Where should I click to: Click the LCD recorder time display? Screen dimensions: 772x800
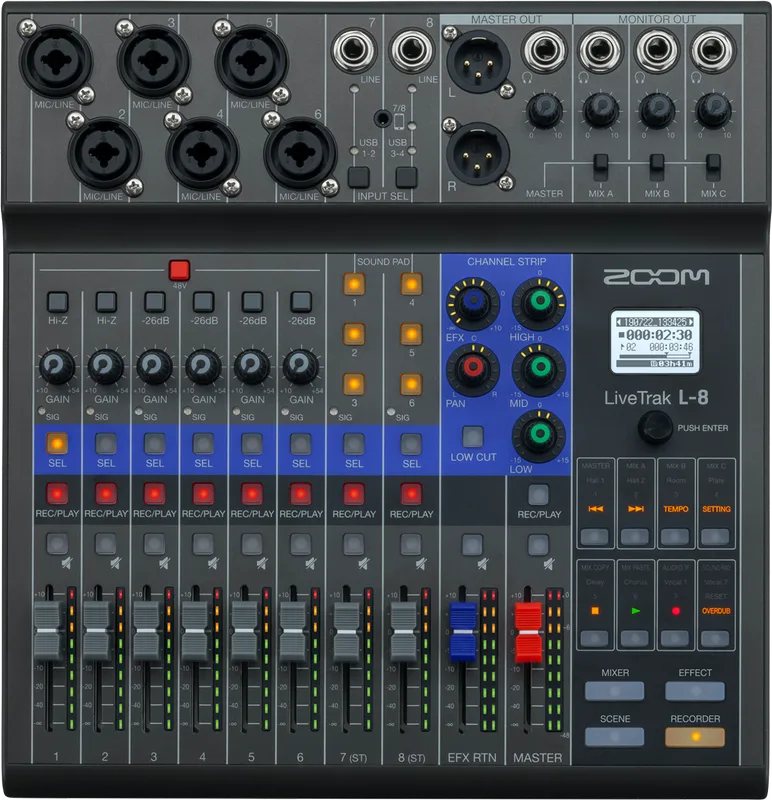[655, 341]
